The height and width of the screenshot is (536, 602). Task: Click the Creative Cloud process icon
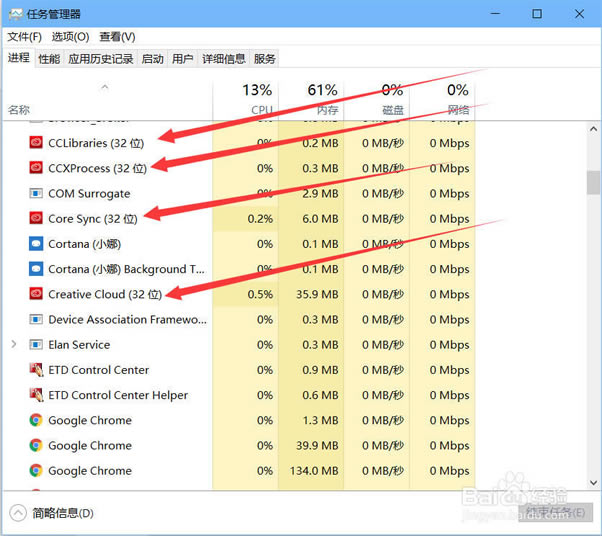coord(36,294)
